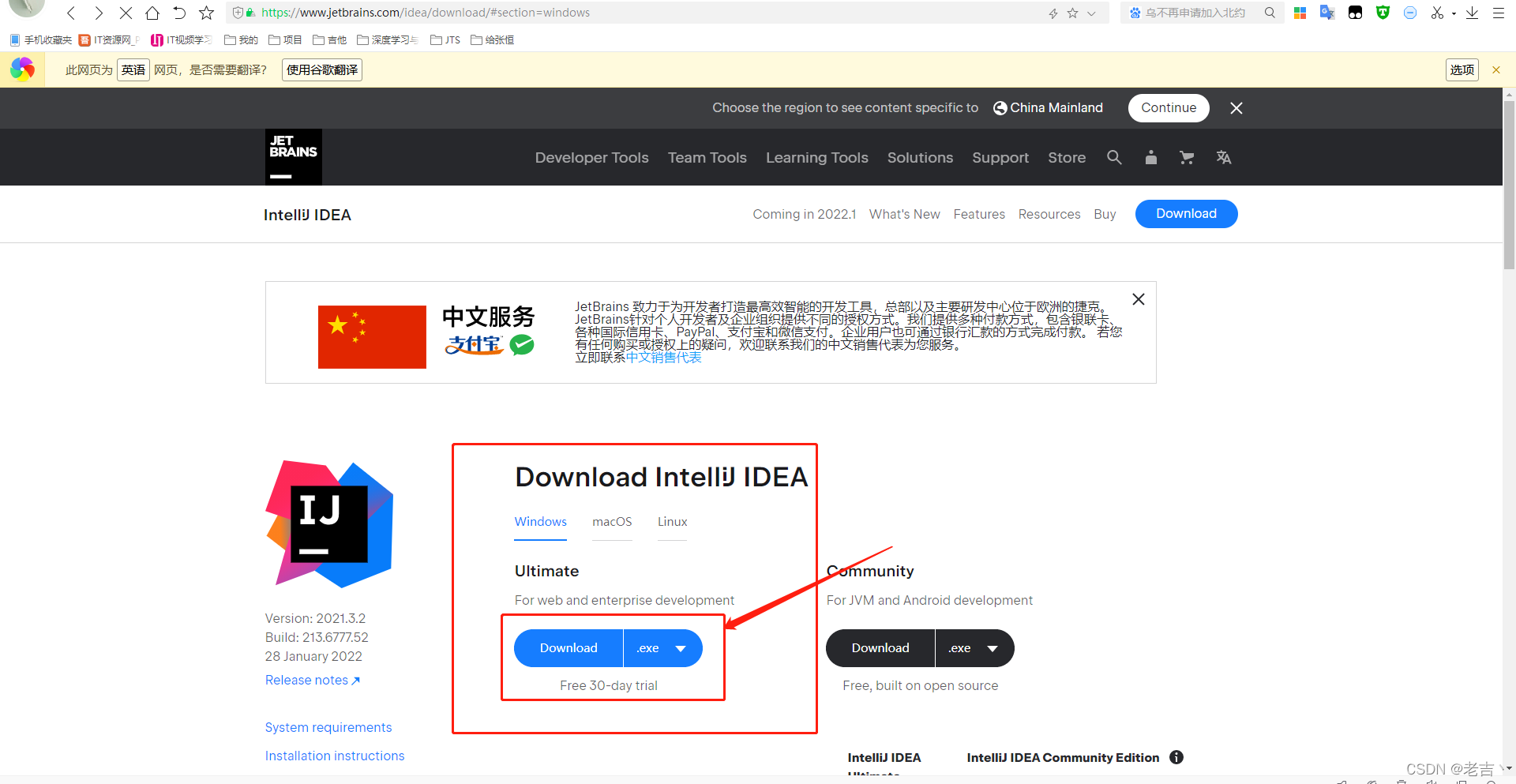Viewport: 1516px width, 784px height.
Task: Open the 吉他 bookmarks folder
Action: (329, 39)
